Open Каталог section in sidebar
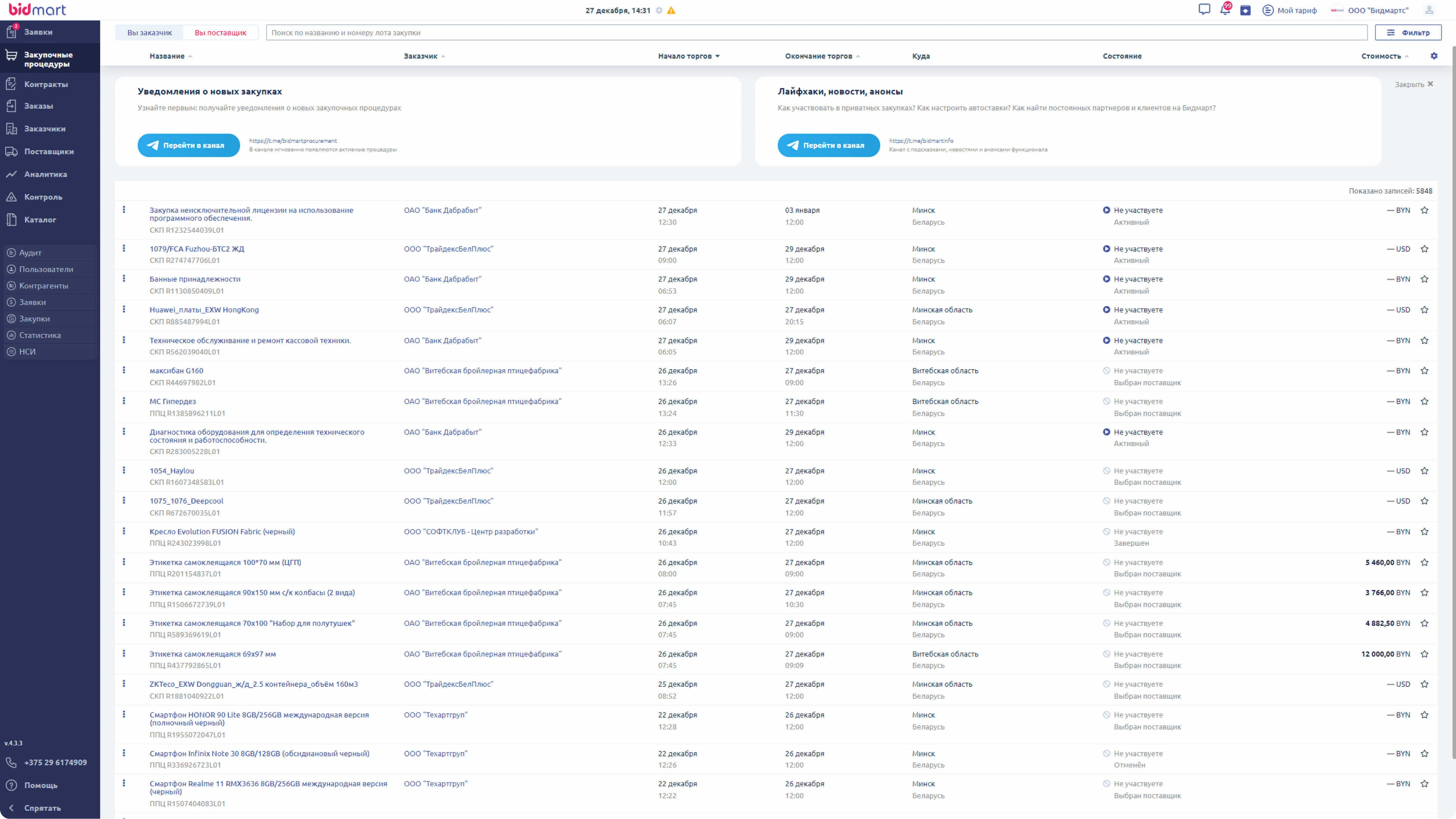The height and width of the screenshot is (819, 1456). (40, 220)
